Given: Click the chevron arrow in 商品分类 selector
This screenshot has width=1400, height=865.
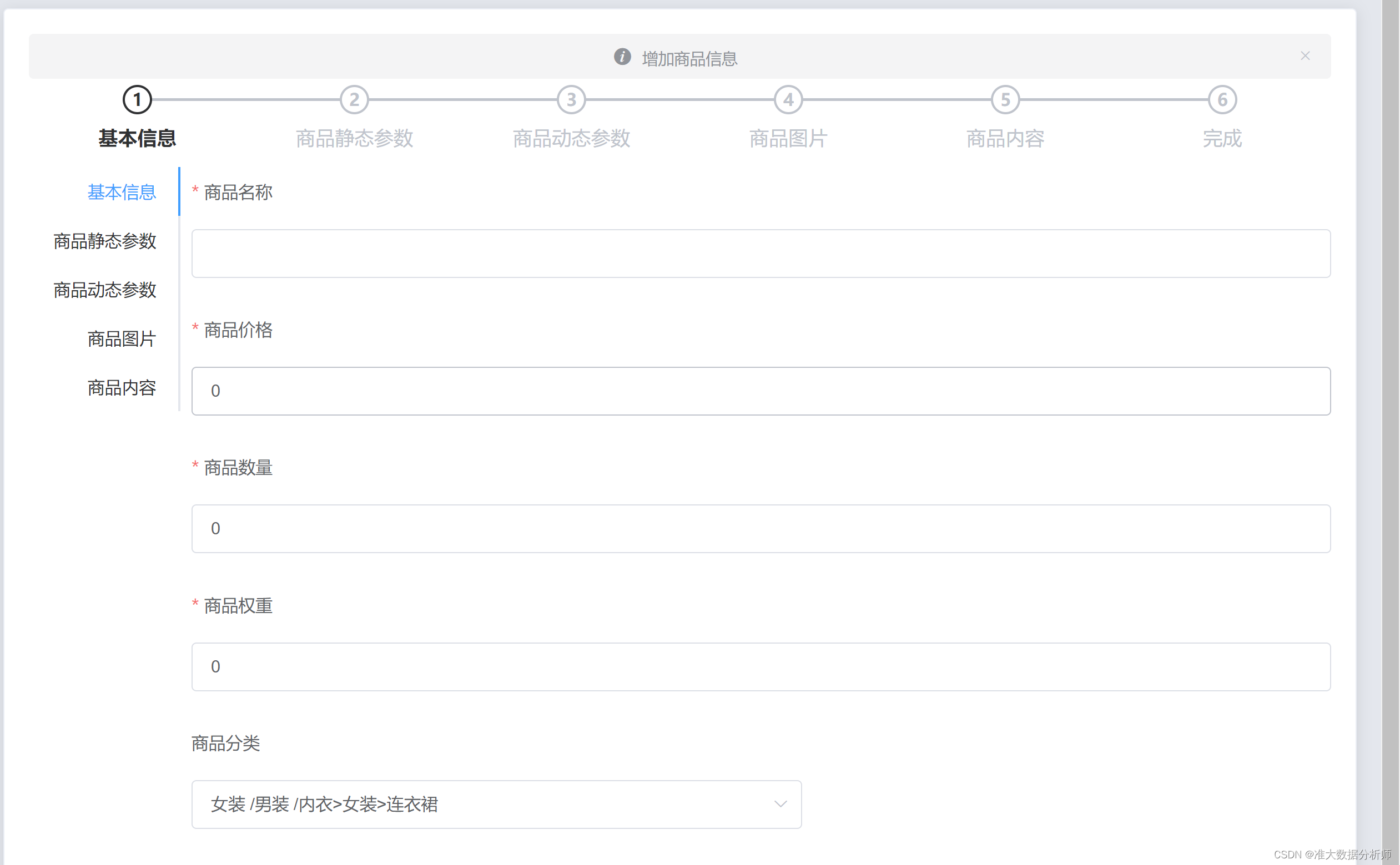Looking at the screenshot, I should pyautogui.click(x=780, y=805).
